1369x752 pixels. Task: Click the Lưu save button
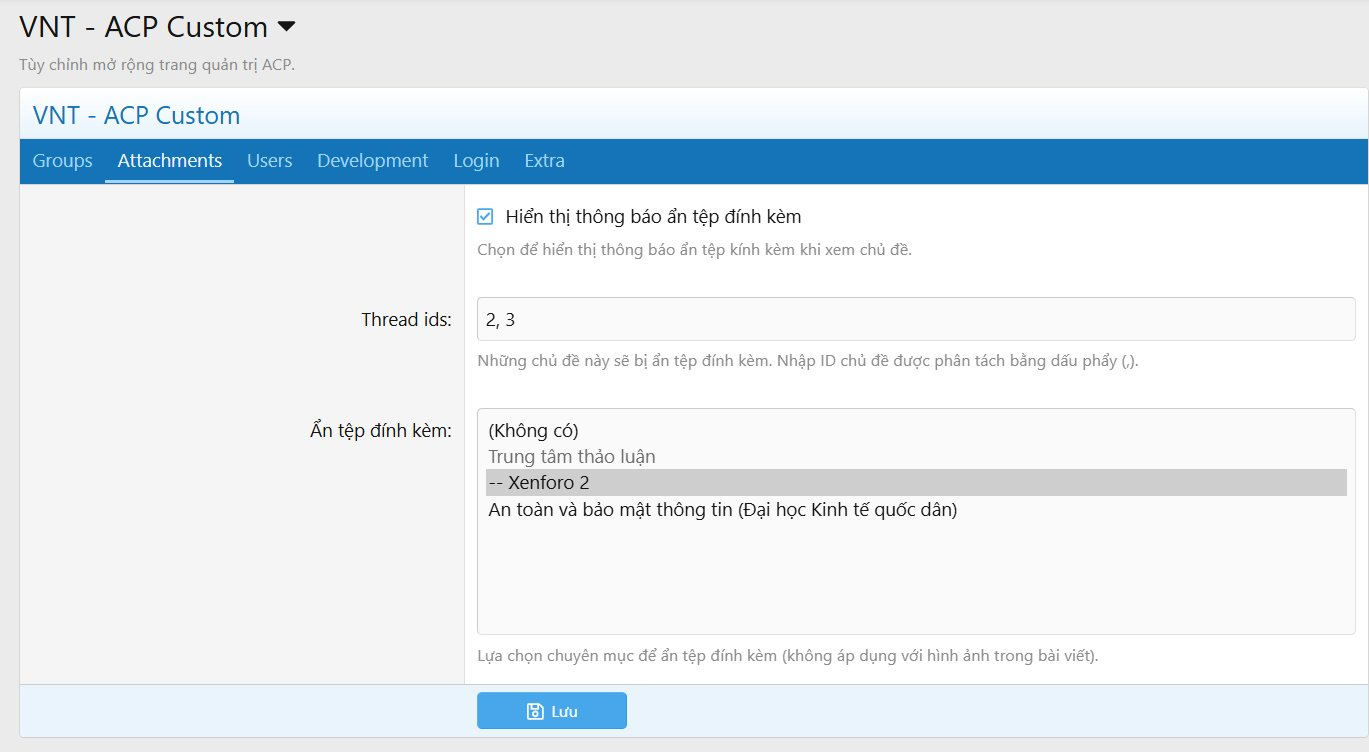552,711
